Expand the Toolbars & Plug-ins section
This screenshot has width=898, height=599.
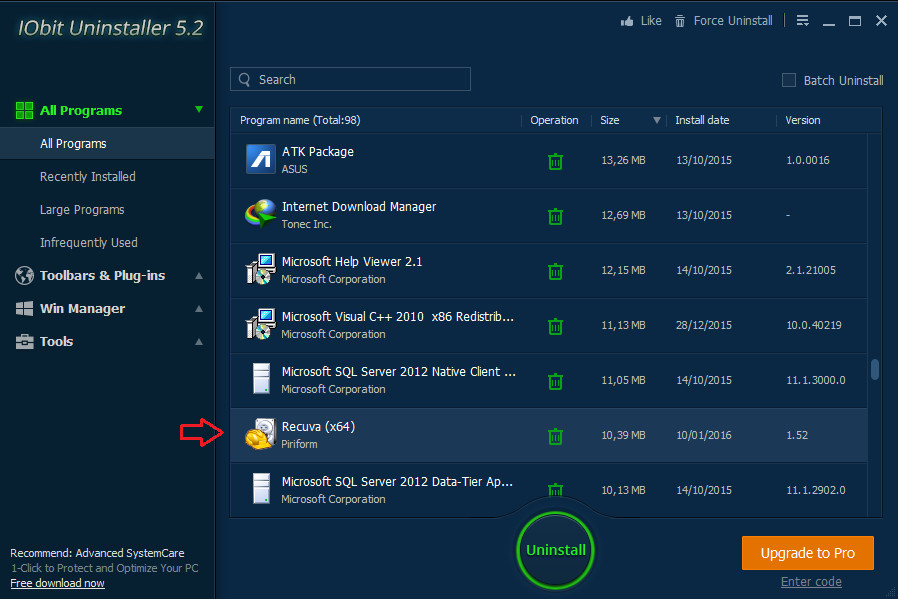(x=199, y=276)
